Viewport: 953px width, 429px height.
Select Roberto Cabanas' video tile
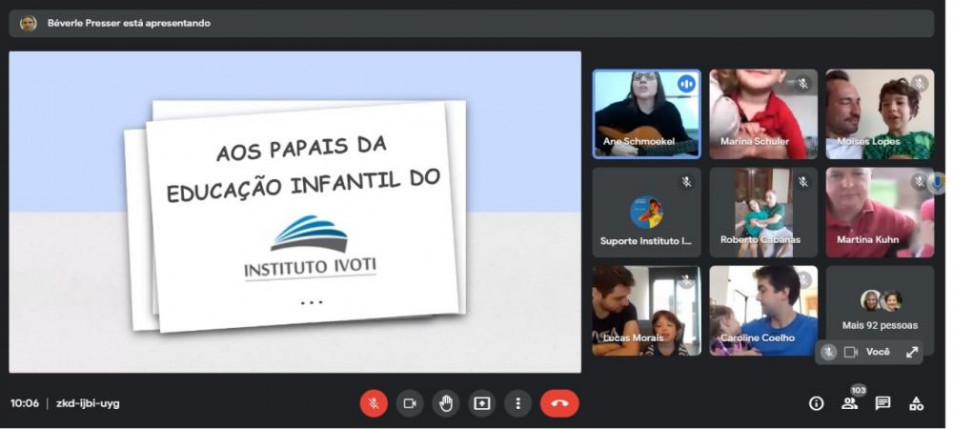tap(763, 213)
